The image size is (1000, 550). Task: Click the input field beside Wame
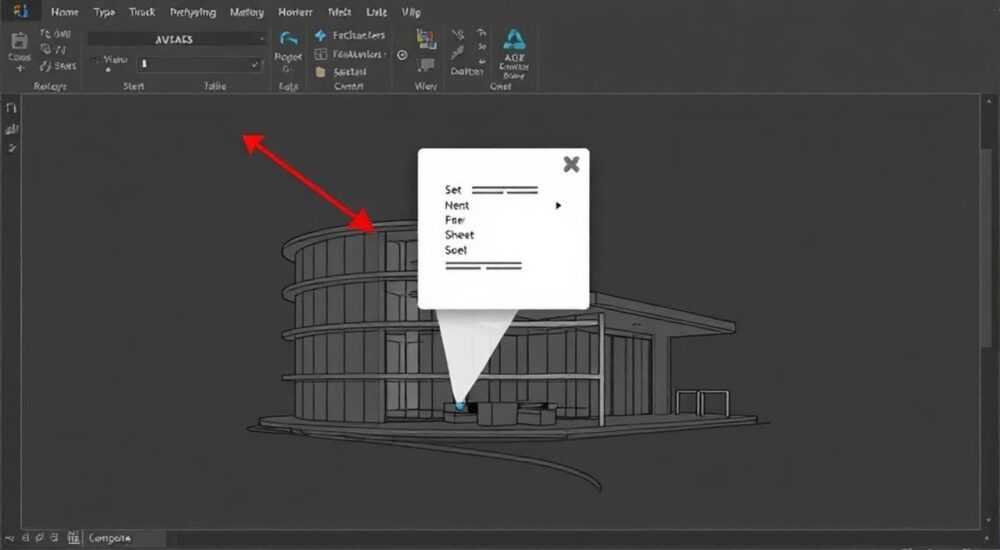tap(200, 64)
